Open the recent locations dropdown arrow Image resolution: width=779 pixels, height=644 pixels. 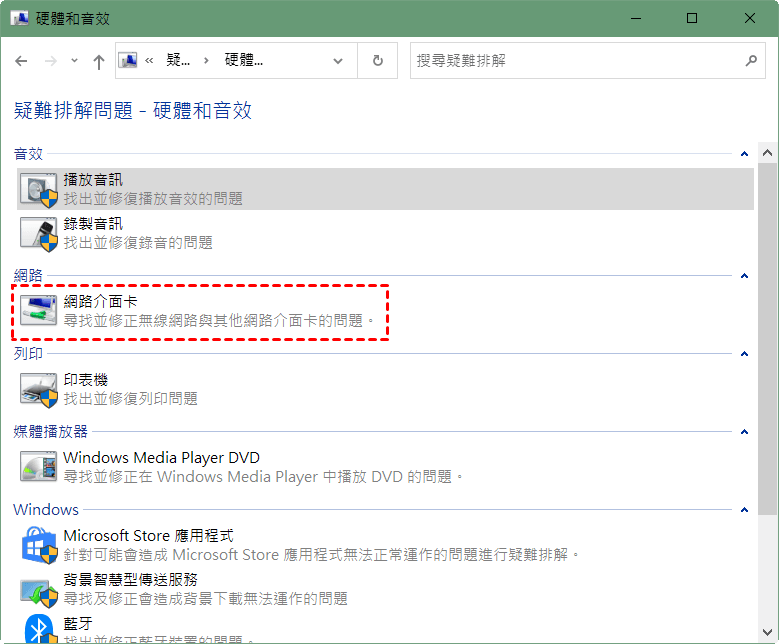click(x=74, y=61)
